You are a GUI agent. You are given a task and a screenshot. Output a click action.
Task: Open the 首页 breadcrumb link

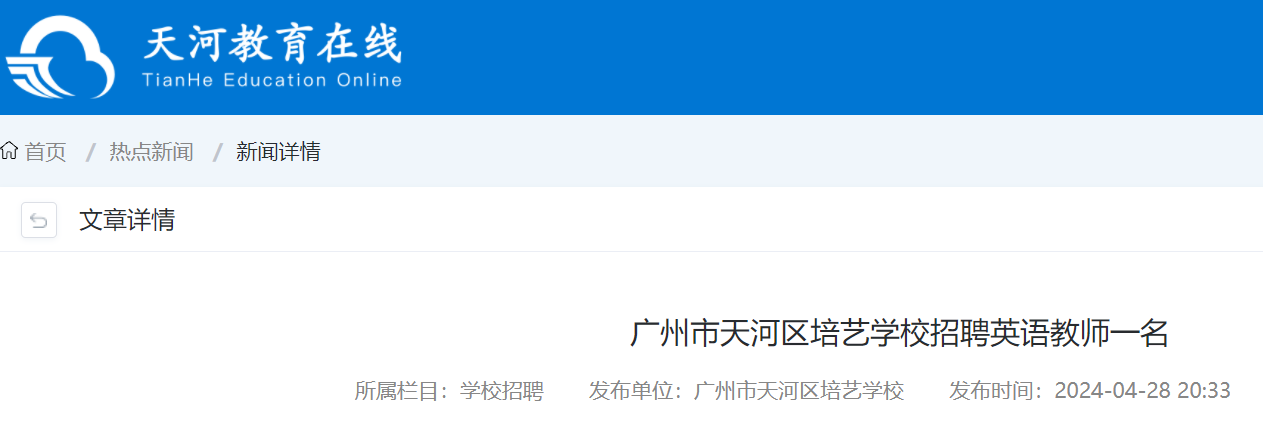click(46, 152)
